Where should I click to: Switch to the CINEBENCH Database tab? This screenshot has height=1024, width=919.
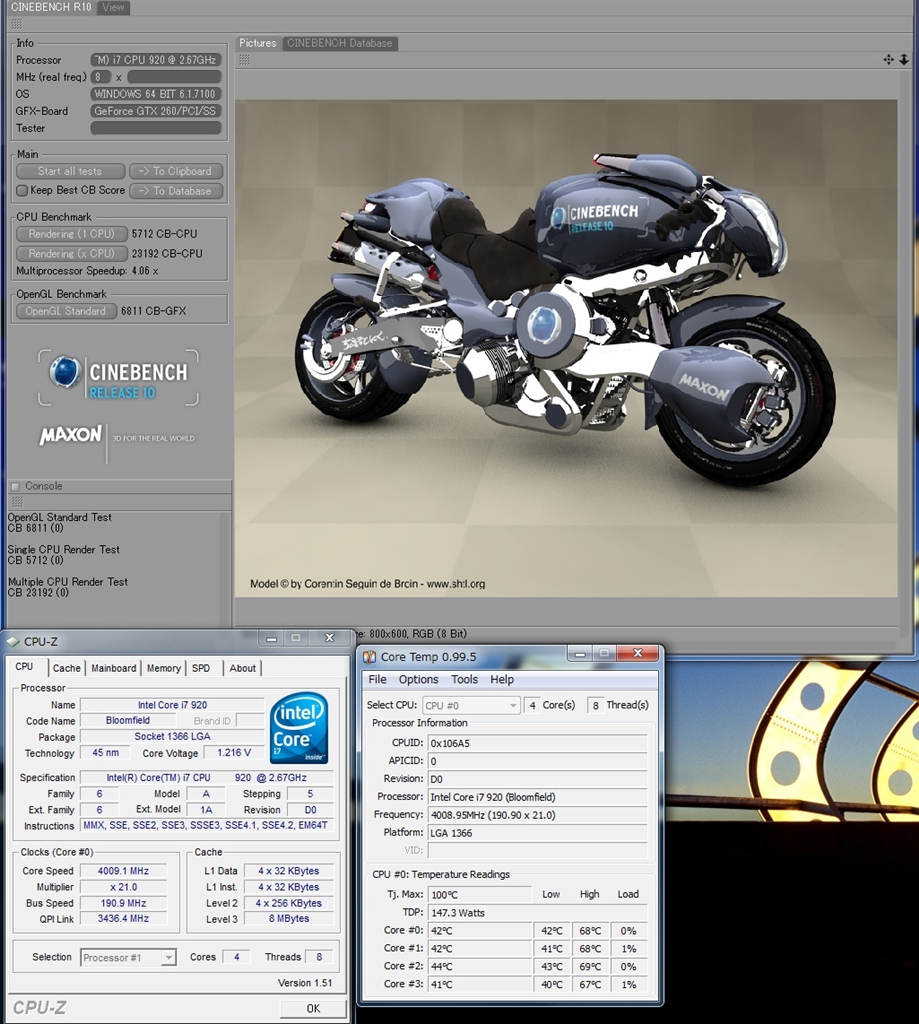340,43
